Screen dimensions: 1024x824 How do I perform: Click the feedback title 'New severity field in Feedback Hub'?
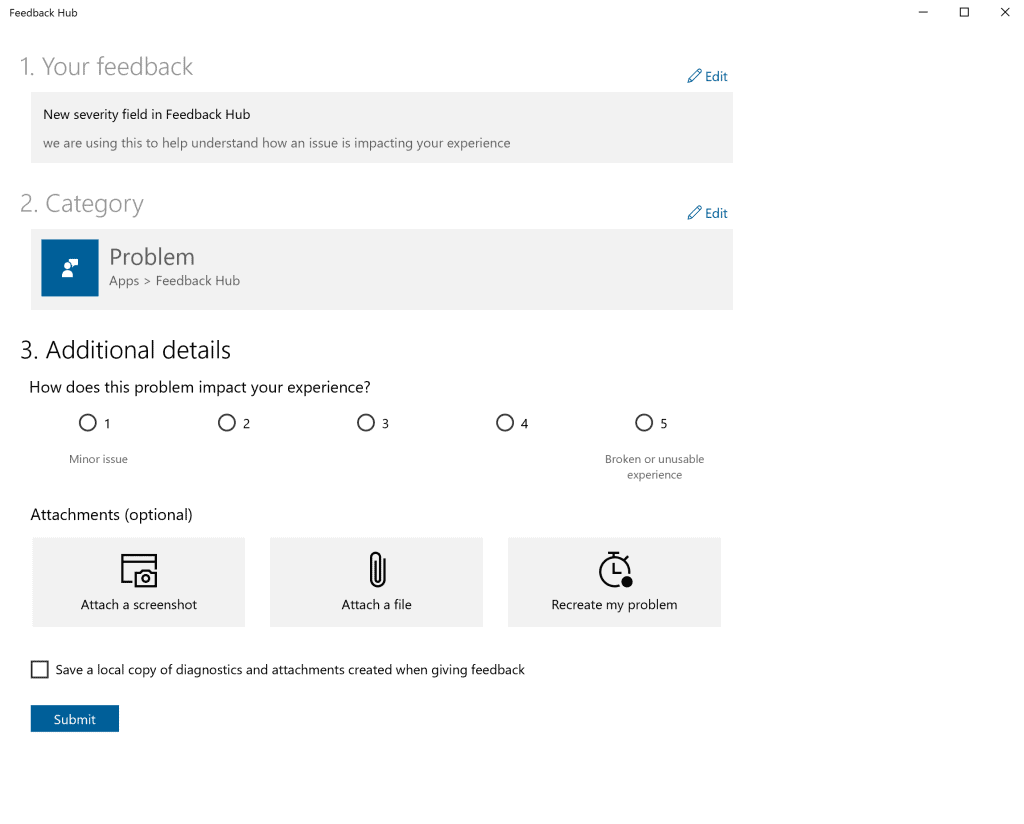click(x=146, y=114)
